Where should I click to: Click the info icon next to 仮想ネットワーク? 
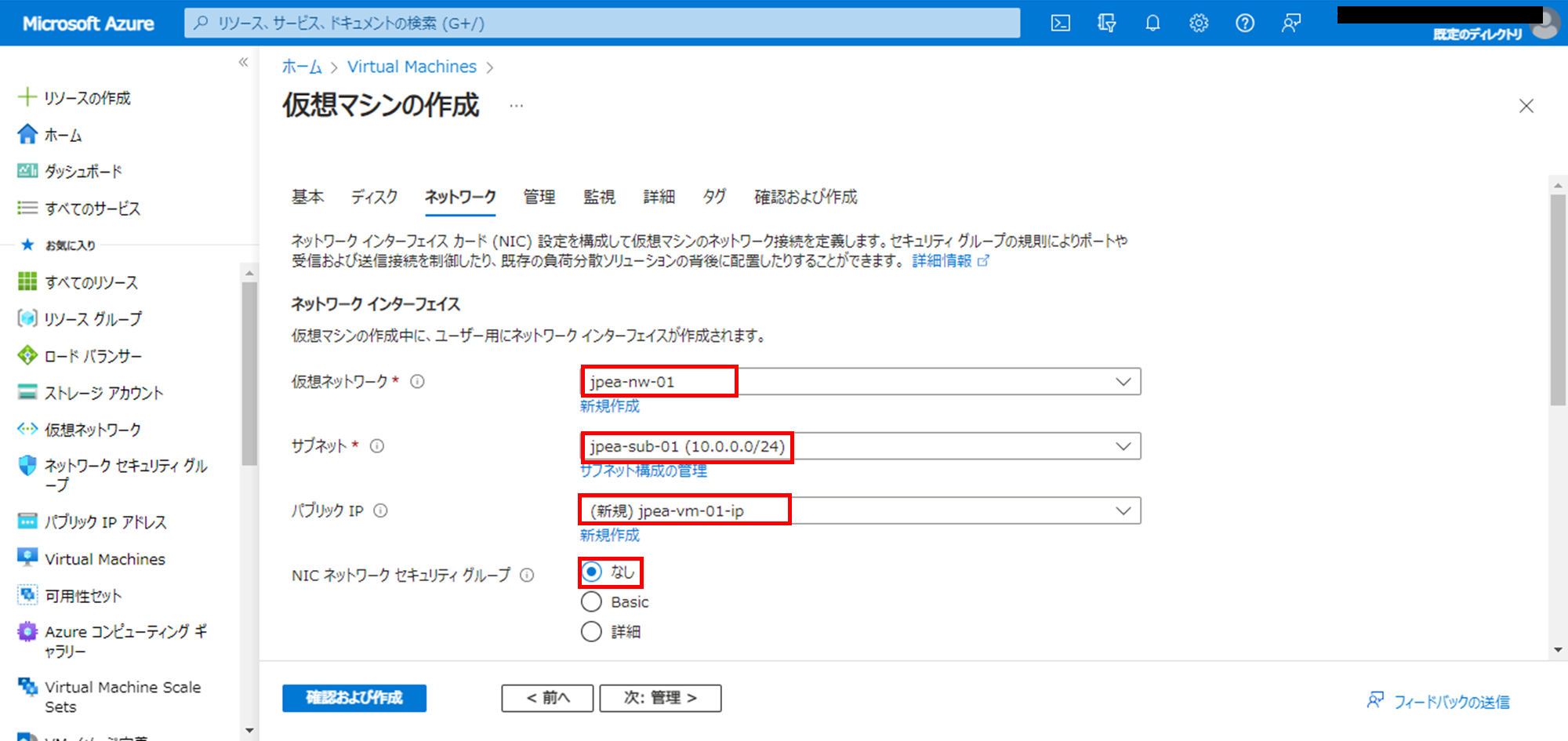pyautogui.click(x=418, y=381)
